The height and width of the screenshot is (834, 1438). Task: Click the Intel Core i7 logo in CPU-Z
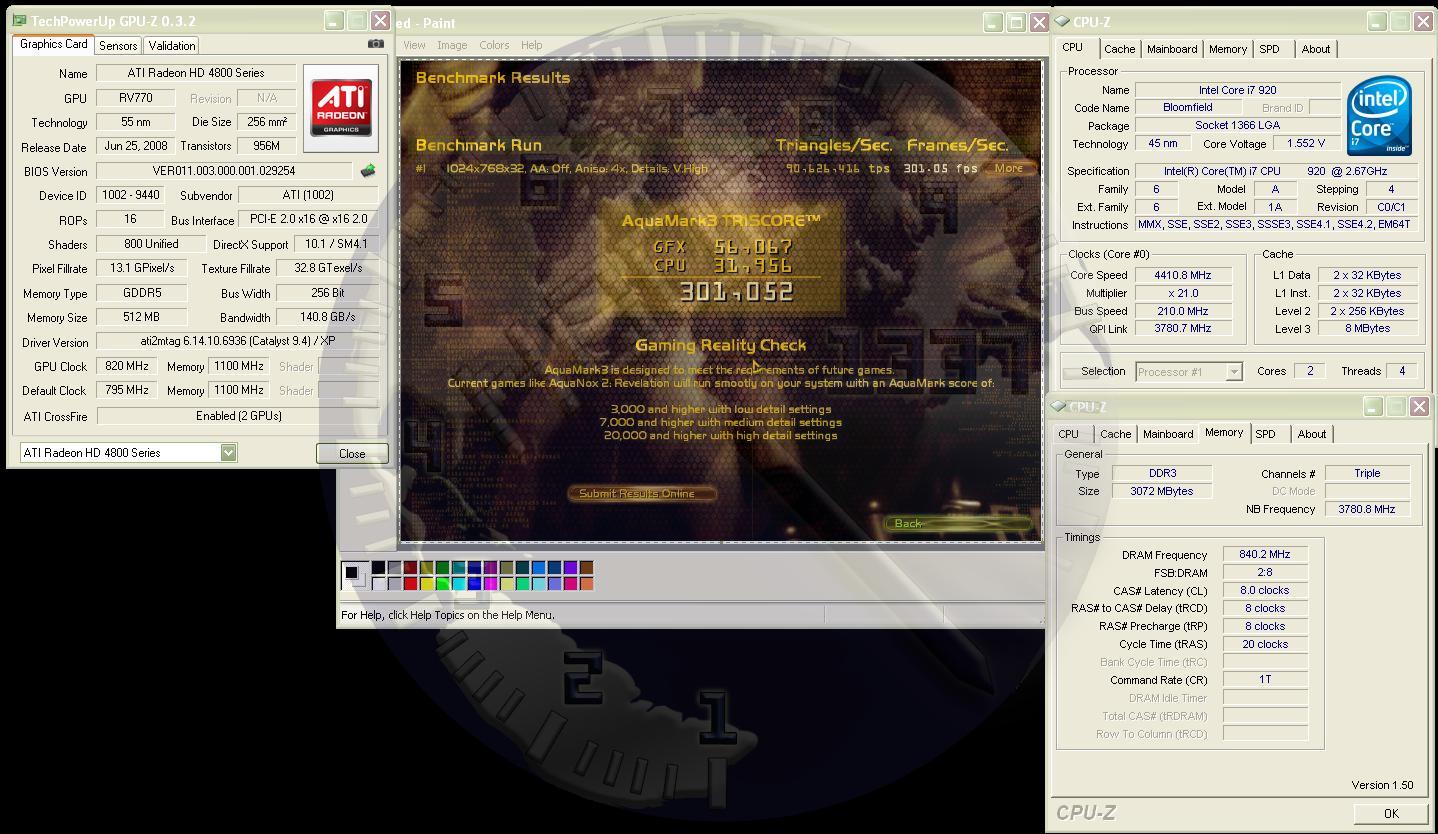1379,115
